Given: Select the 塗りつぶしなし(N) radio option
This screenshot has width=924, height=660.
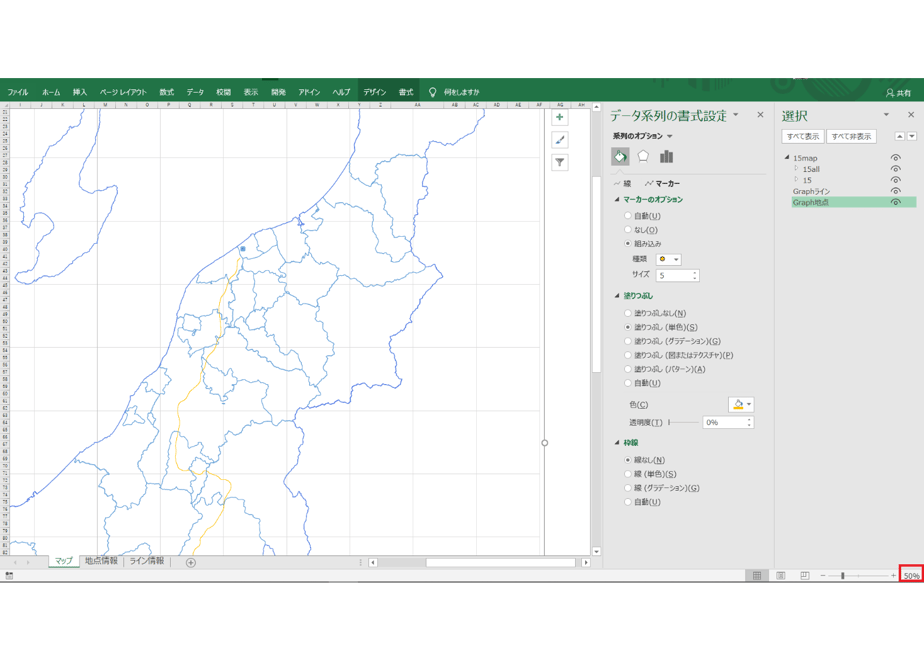Looking at the screenshot, I should point(628,314).
